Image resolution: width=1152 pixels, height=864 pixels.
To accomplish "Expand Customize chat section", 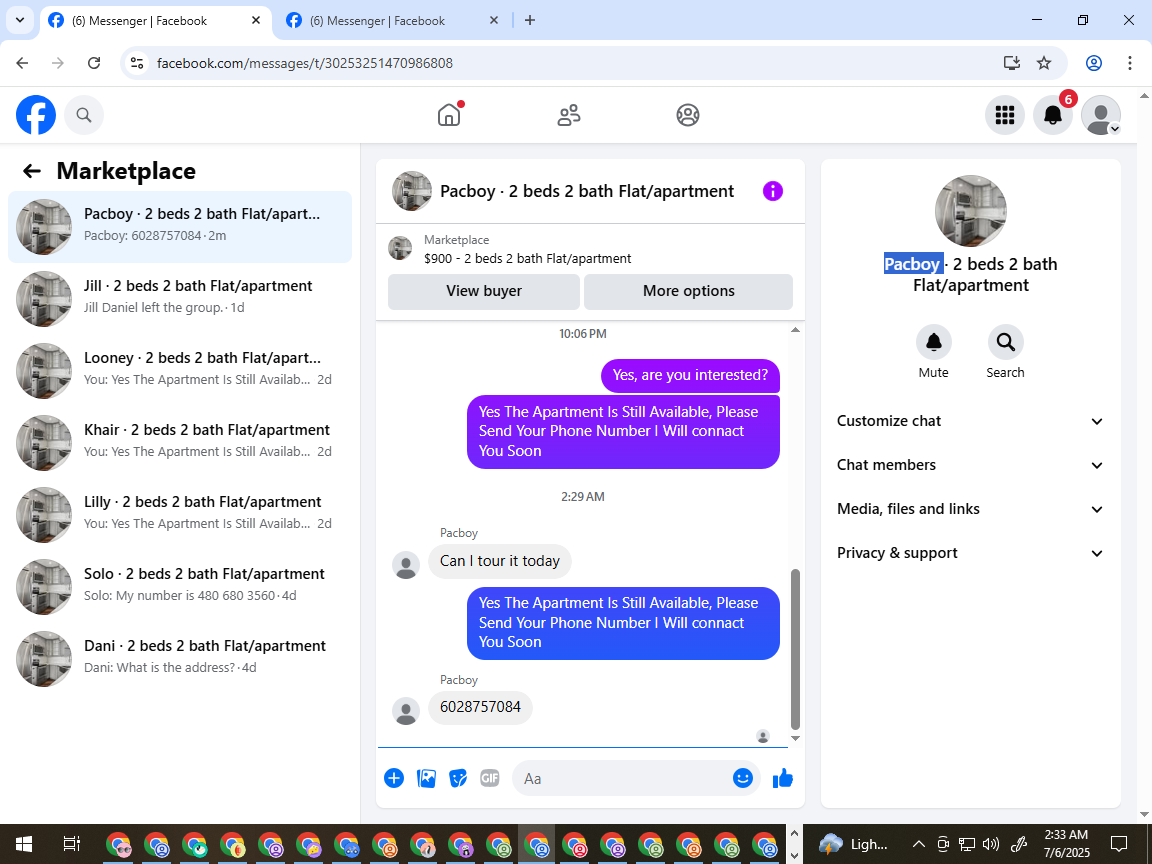I will tap(971, 421).
